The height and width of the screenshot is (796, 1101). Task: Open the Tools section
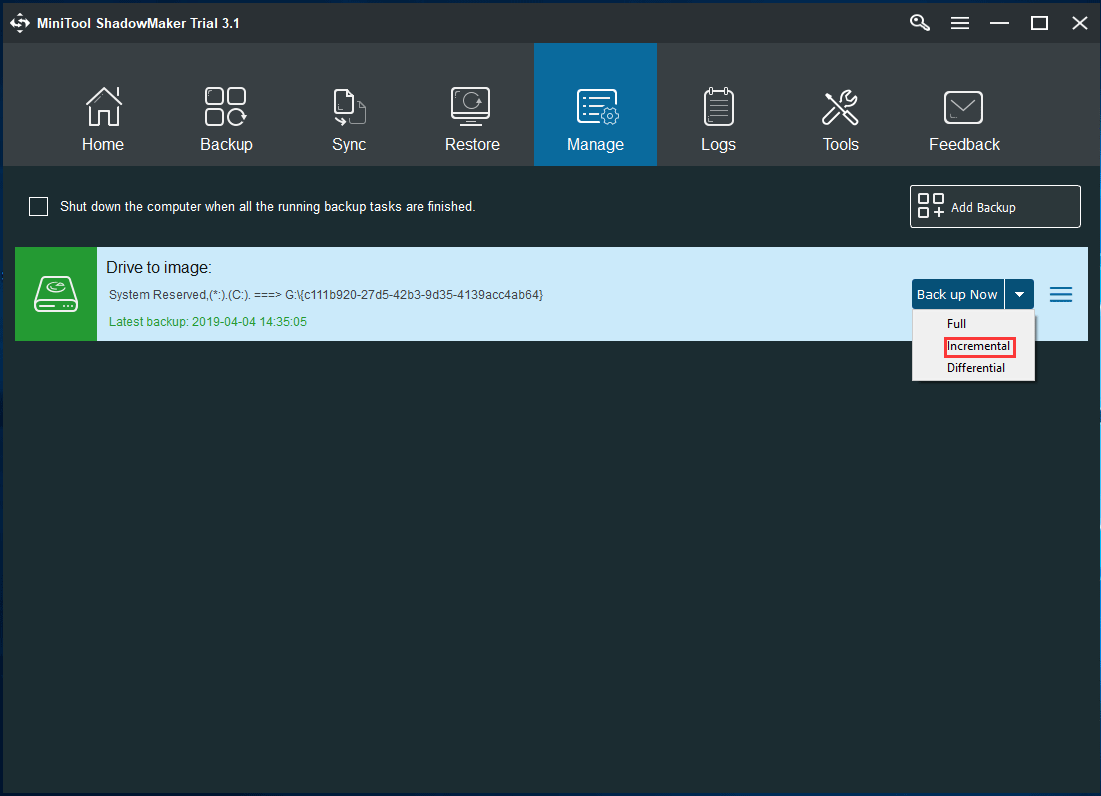840,118
